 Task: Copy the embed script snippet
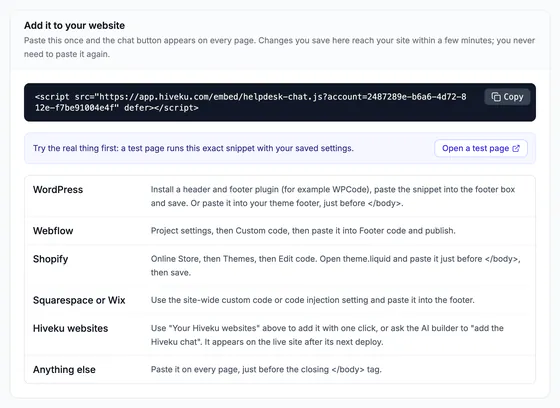click(507, 97)
